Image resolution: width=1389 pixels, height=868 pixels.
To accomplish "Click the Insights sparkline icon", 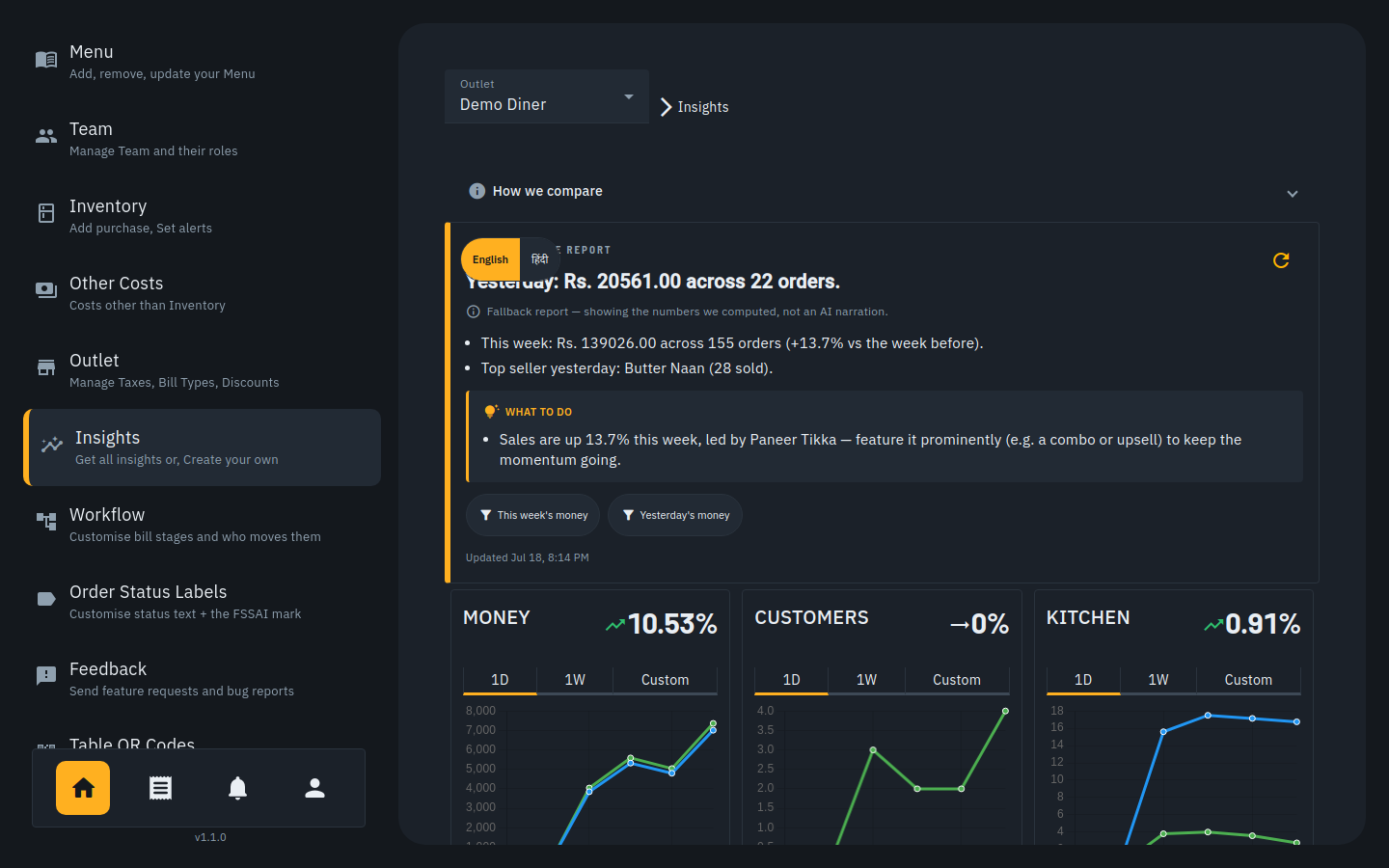I will point(52,445).
